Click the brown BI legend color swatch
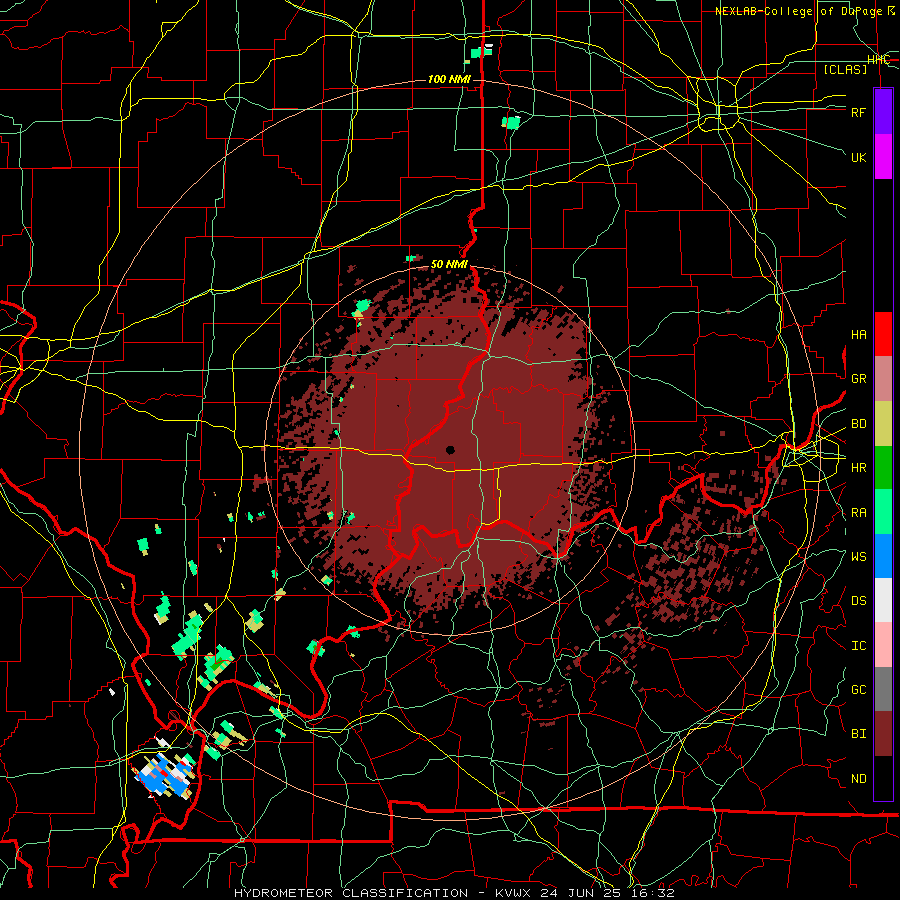This screenshot has width=900, height=900. (883, 734)
